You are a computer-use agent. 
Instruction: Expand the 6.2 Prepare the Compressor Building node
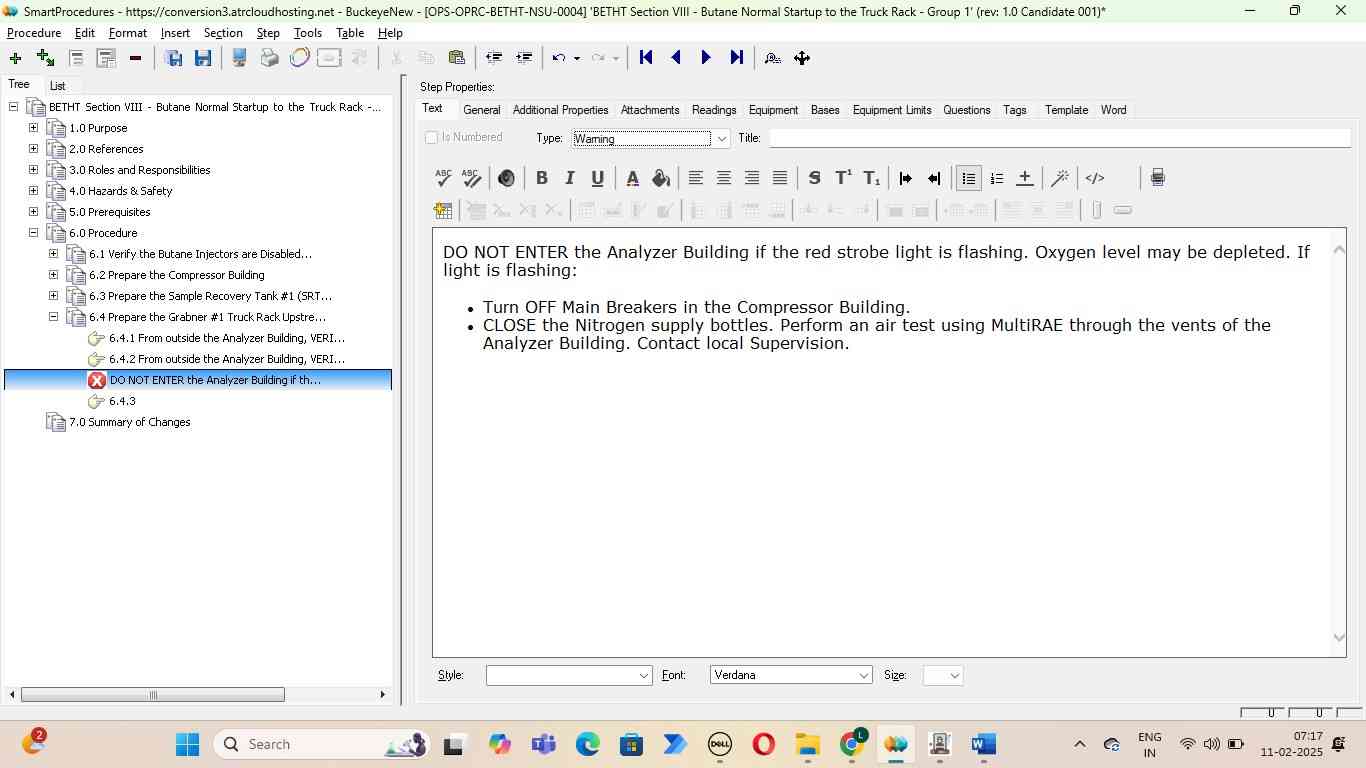coord(53,275)
